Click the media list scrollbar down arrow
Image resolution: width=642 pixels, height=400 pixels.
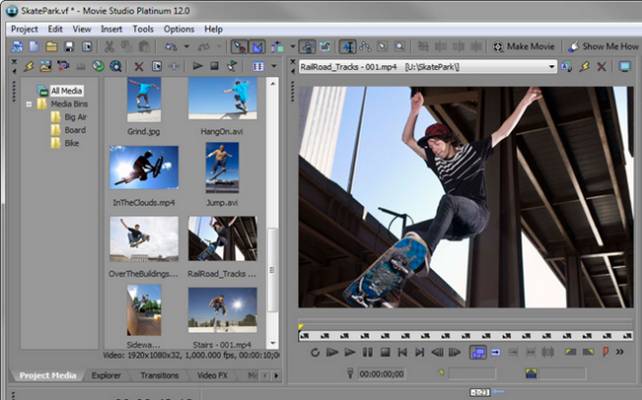coord(273,343)
